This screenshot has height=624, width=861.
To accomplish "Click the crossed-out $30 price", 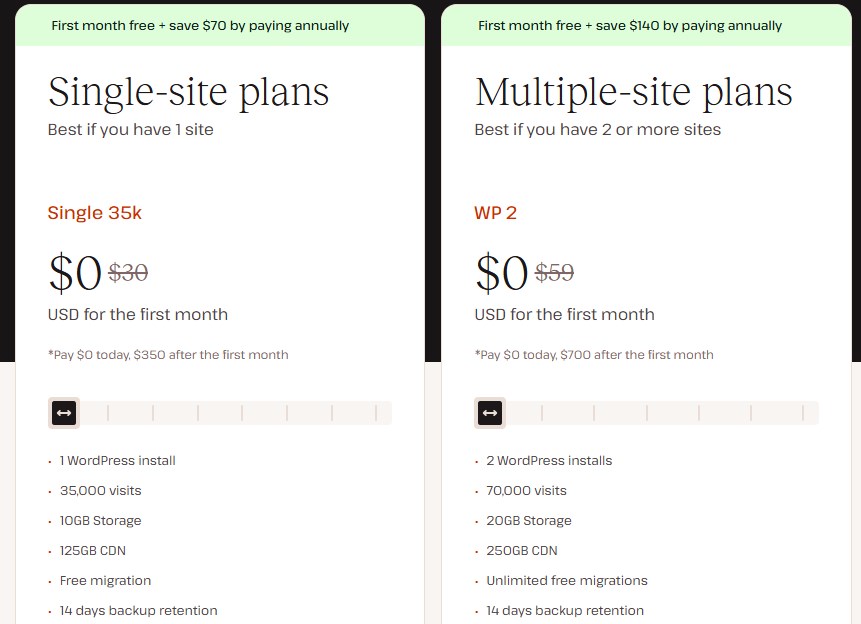I will 128,272.
